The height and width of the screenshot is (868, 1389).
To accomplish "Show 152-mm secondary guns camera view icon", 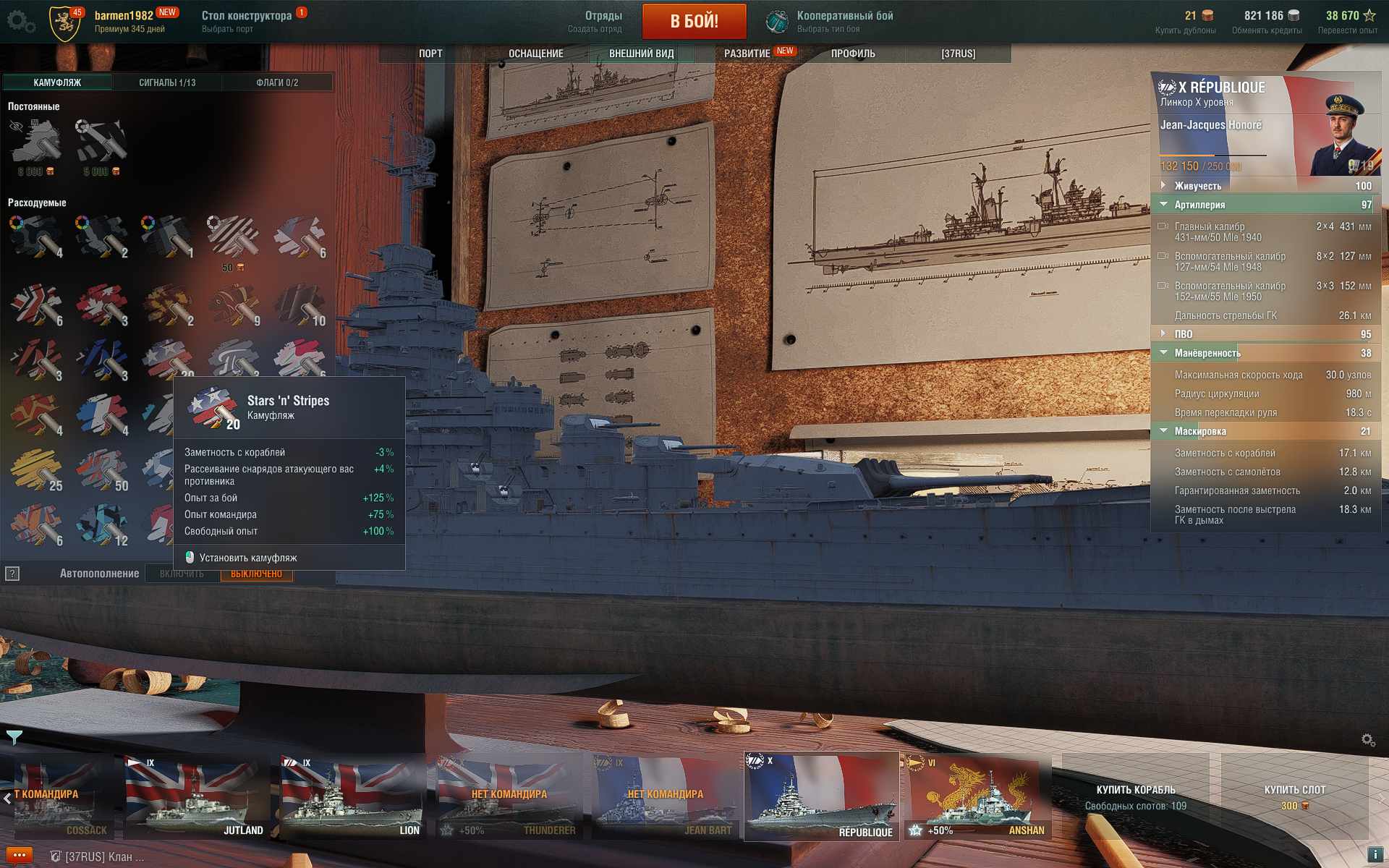I will coord(1163,286).
